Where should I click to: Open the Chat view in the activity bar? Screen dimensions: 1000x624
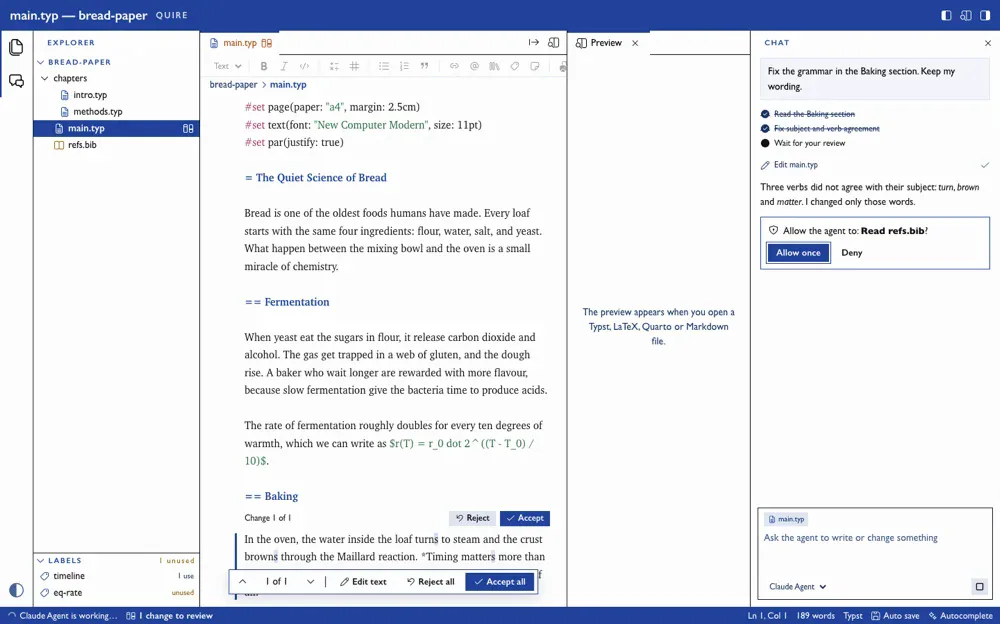click(x=16, y=81)
